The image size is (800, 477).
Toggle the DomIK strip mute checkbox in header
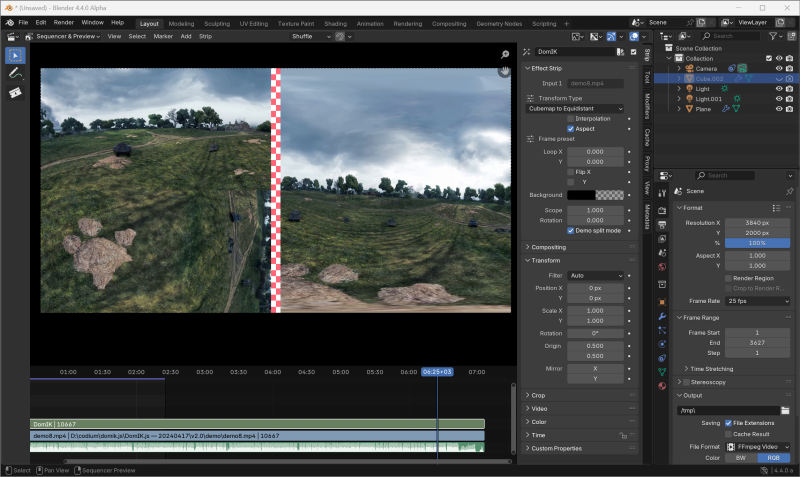634,52
